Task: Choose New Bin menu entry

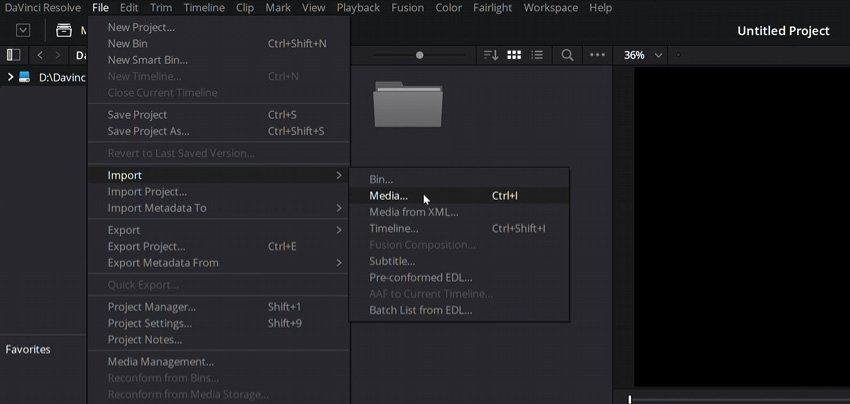Action: 218,43
